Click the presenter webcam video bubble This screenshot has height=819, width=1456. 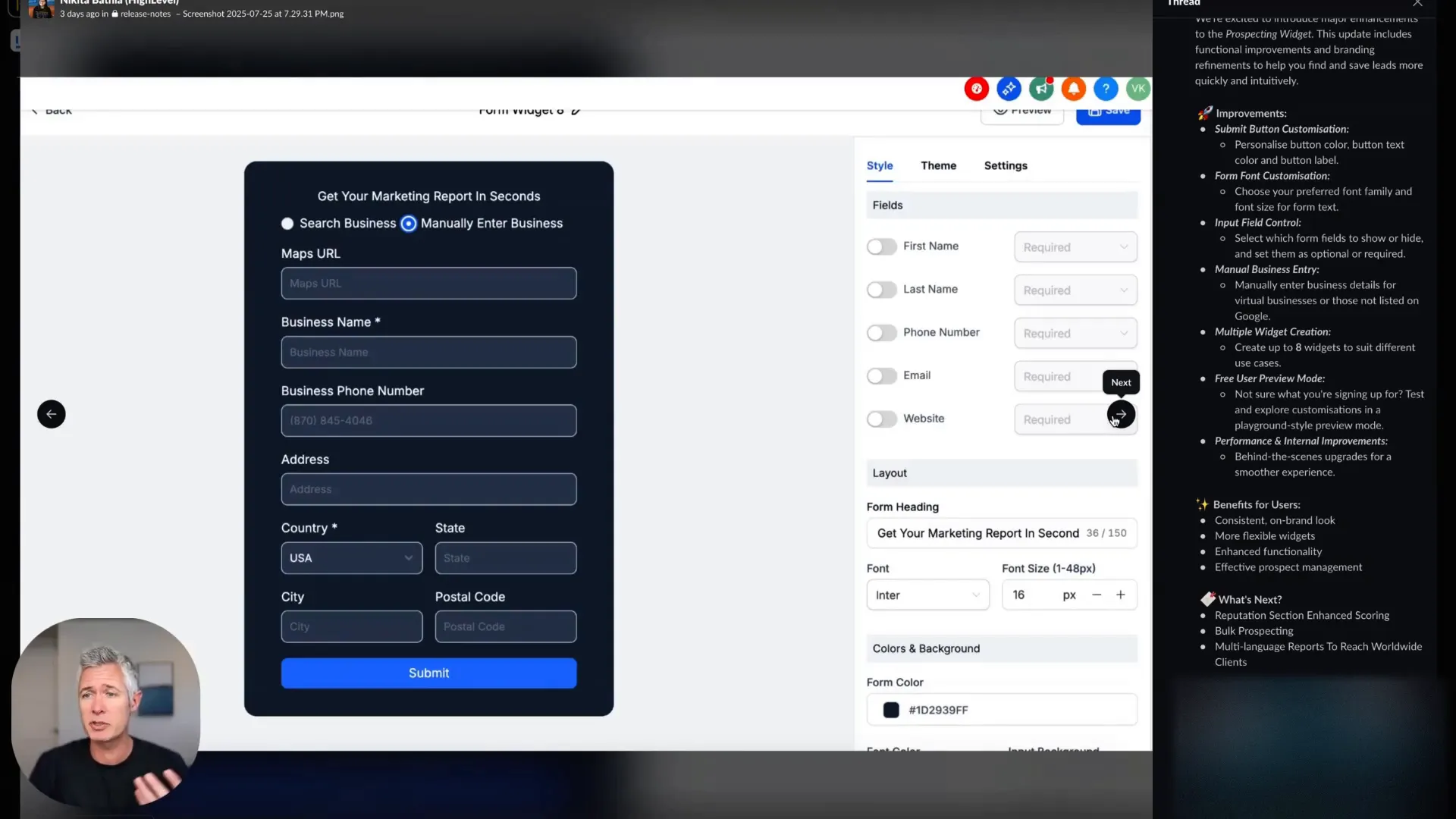click(x=106, y=713)
